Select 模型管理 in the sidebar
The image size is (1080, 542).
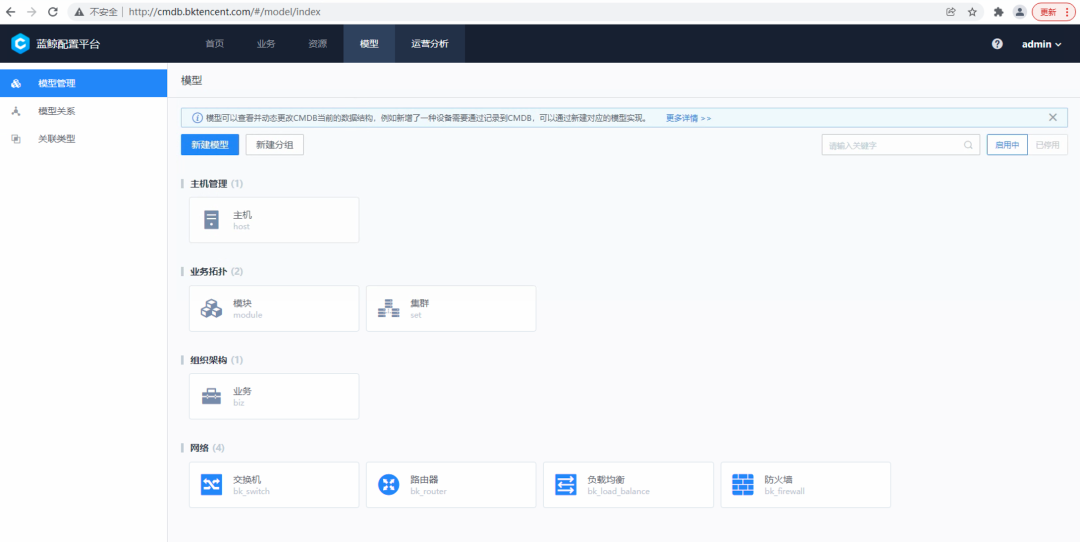83,83
